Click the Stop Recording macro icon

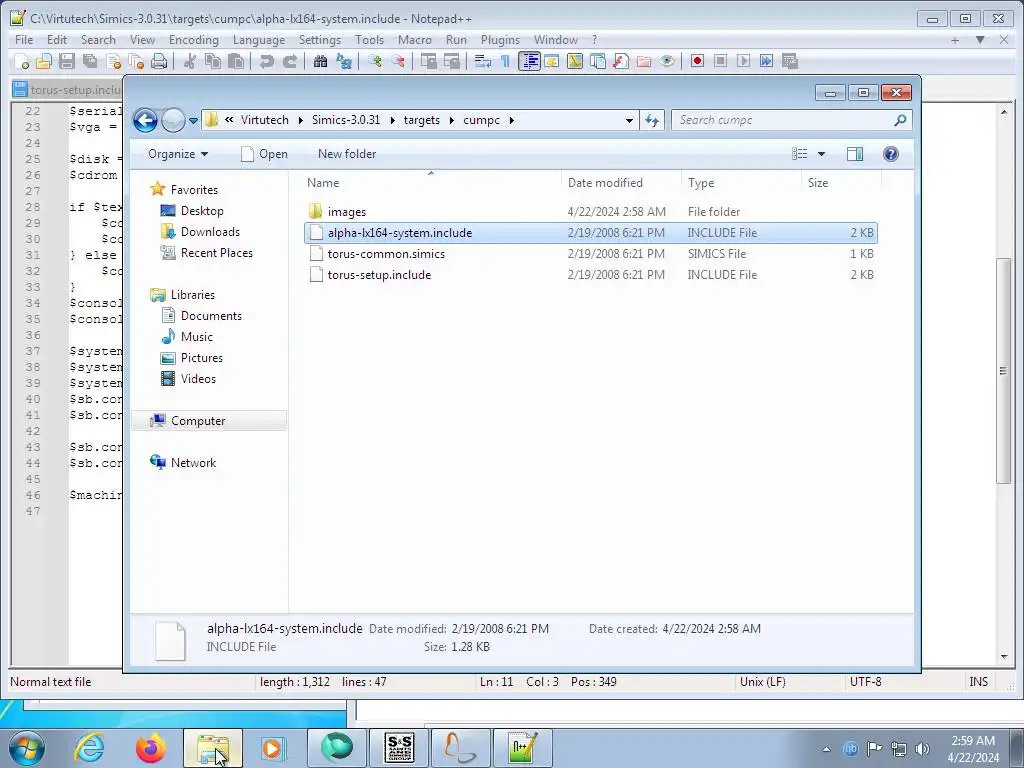tap(720, 61)
